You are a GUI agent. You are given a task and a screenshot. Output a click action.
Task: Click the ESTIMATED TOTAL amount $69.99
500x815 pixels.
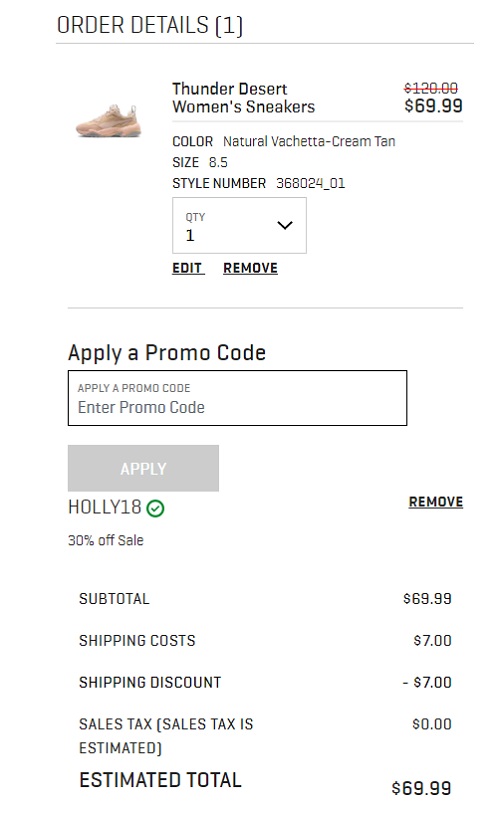[422, 788]
